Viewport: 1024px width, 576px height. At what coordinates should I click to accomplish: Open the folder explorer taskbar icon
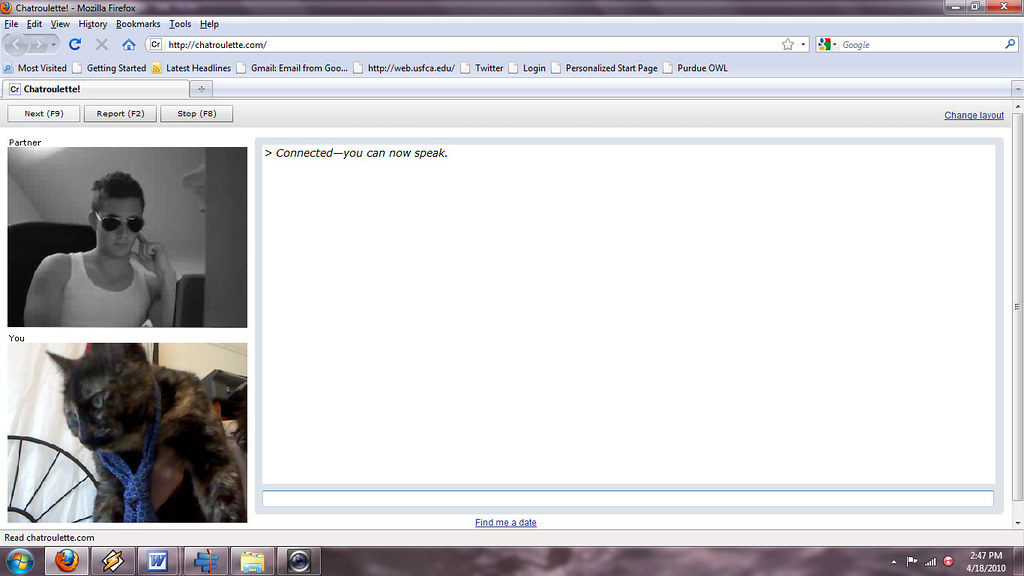click(x=252, y=561)
